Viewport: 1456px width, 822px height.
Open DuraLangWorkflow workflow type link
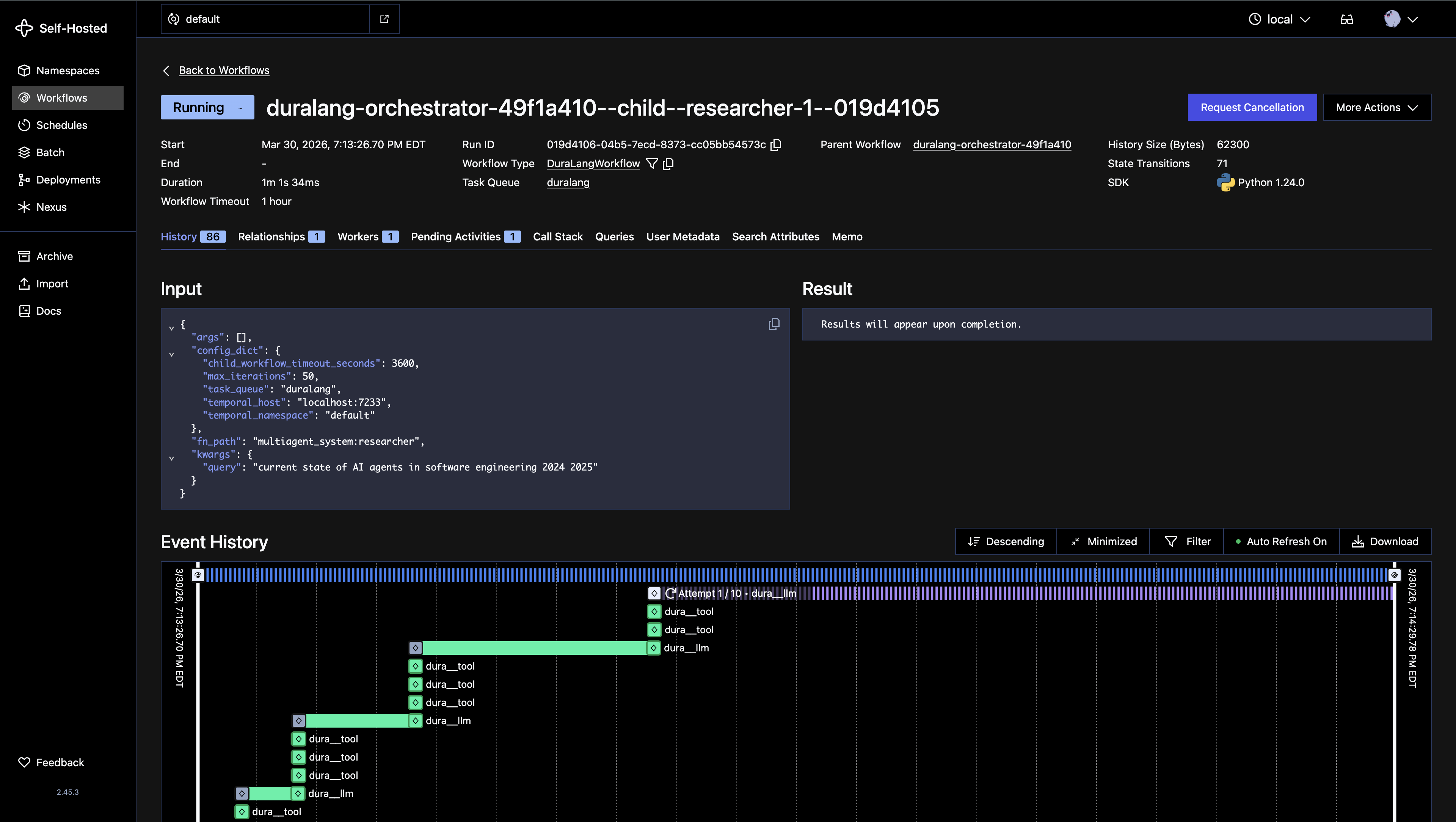(x=593, y=163)
